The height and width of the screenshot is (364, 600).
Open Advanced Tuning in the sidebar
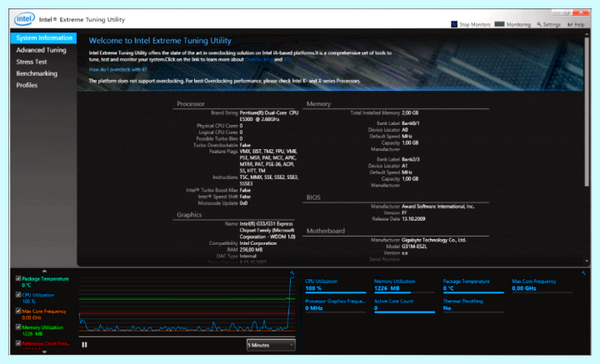coord(41,50)
